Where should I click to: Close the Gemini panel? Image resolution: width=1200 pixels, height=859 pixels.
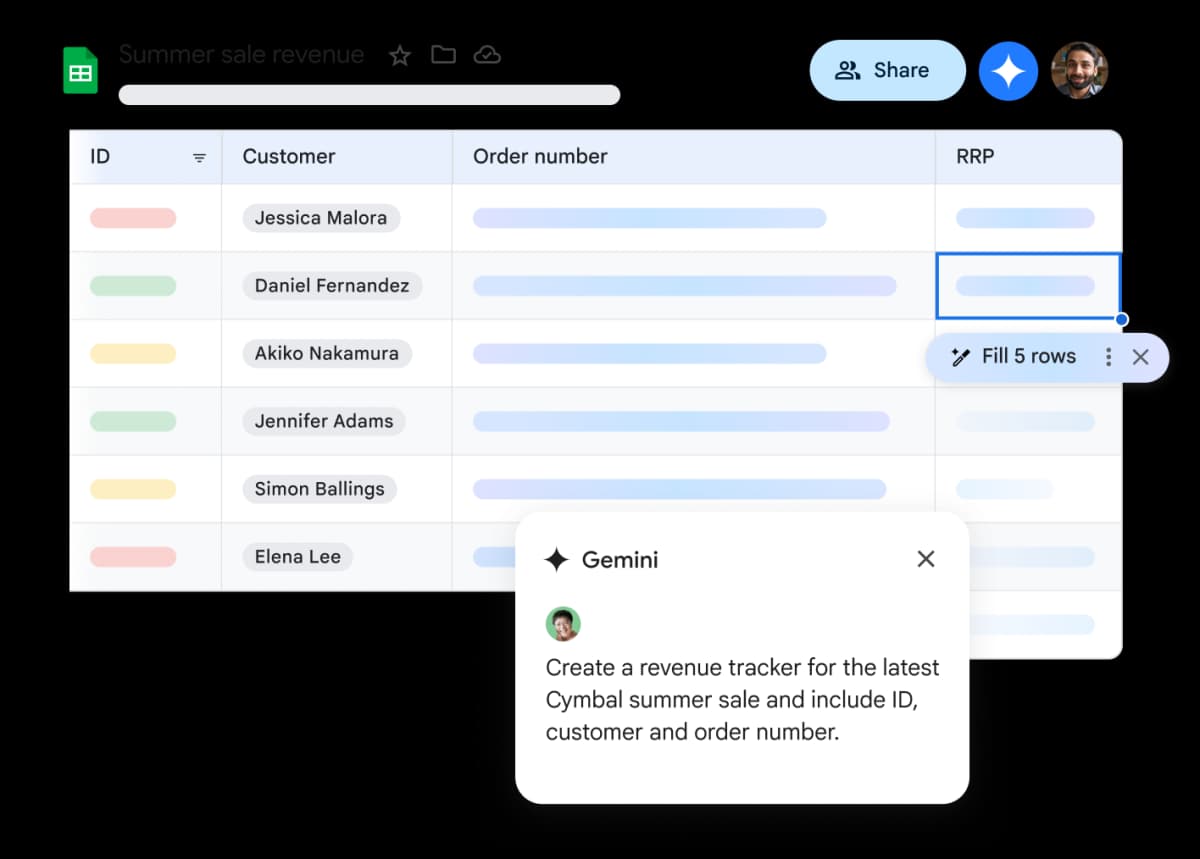tap(925, 559)
